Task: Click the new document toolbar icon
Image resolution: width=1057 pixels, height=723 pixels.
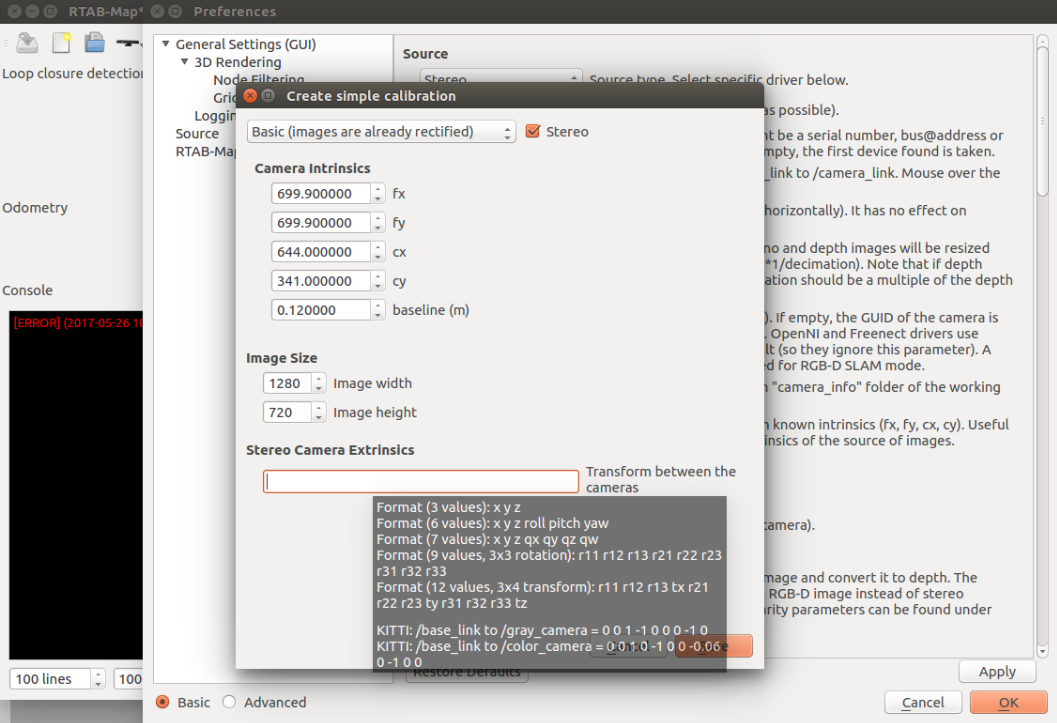Action: [x=62, y=43]
